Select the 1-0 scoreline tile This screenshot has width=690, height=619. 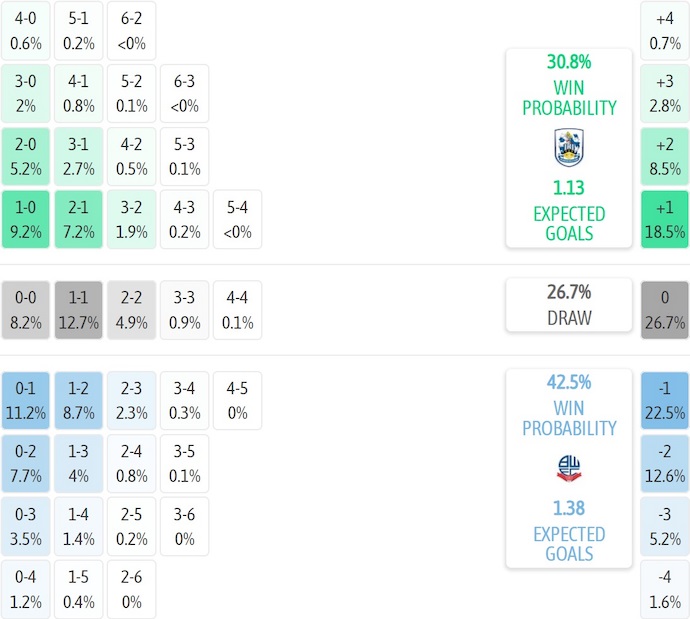25,220
